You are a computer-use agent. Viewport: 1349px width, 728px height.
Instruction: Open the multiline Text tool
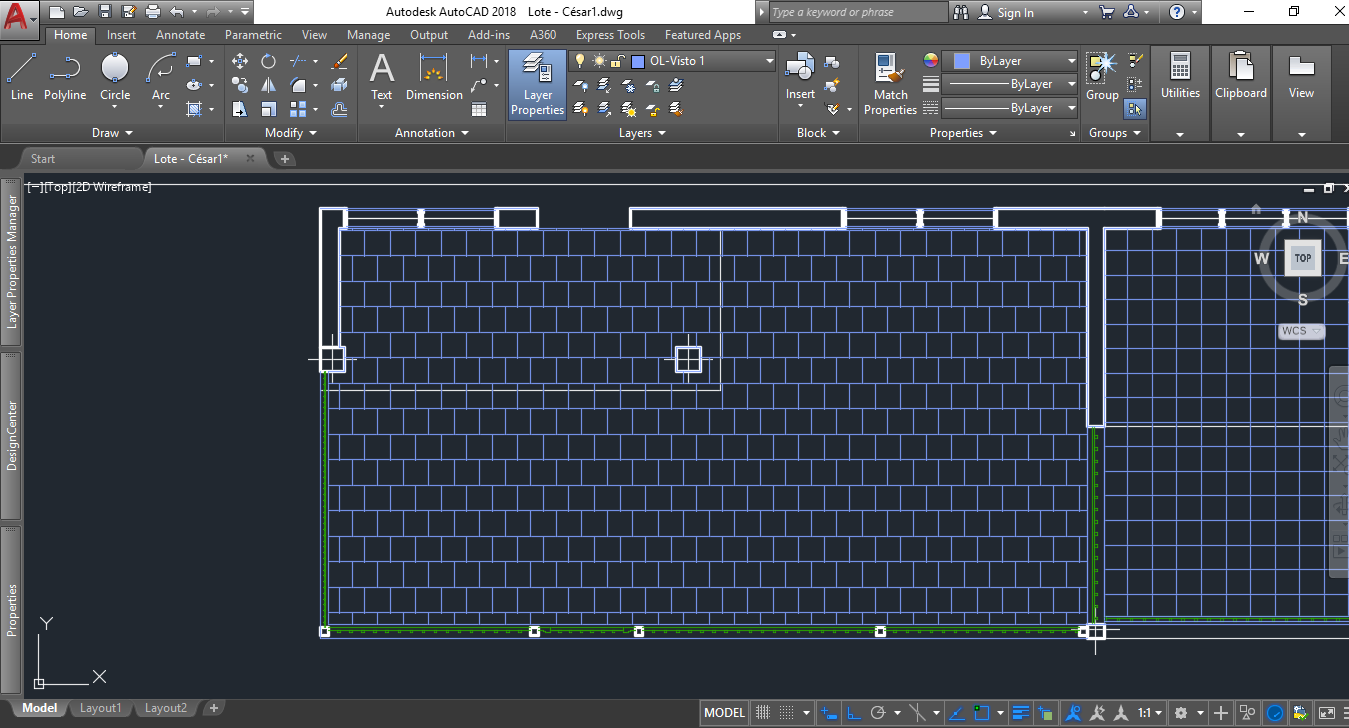382,77
